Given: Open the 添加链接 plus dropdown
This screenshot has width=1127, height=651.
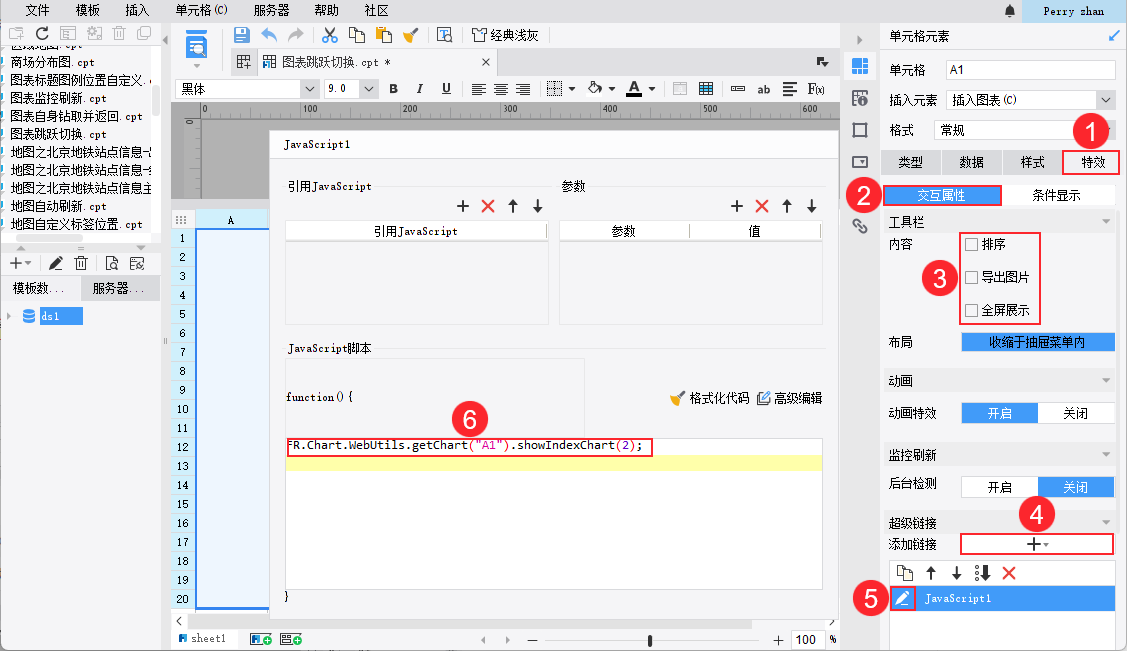Looking at the screenshot, I should coord(1037,544).
